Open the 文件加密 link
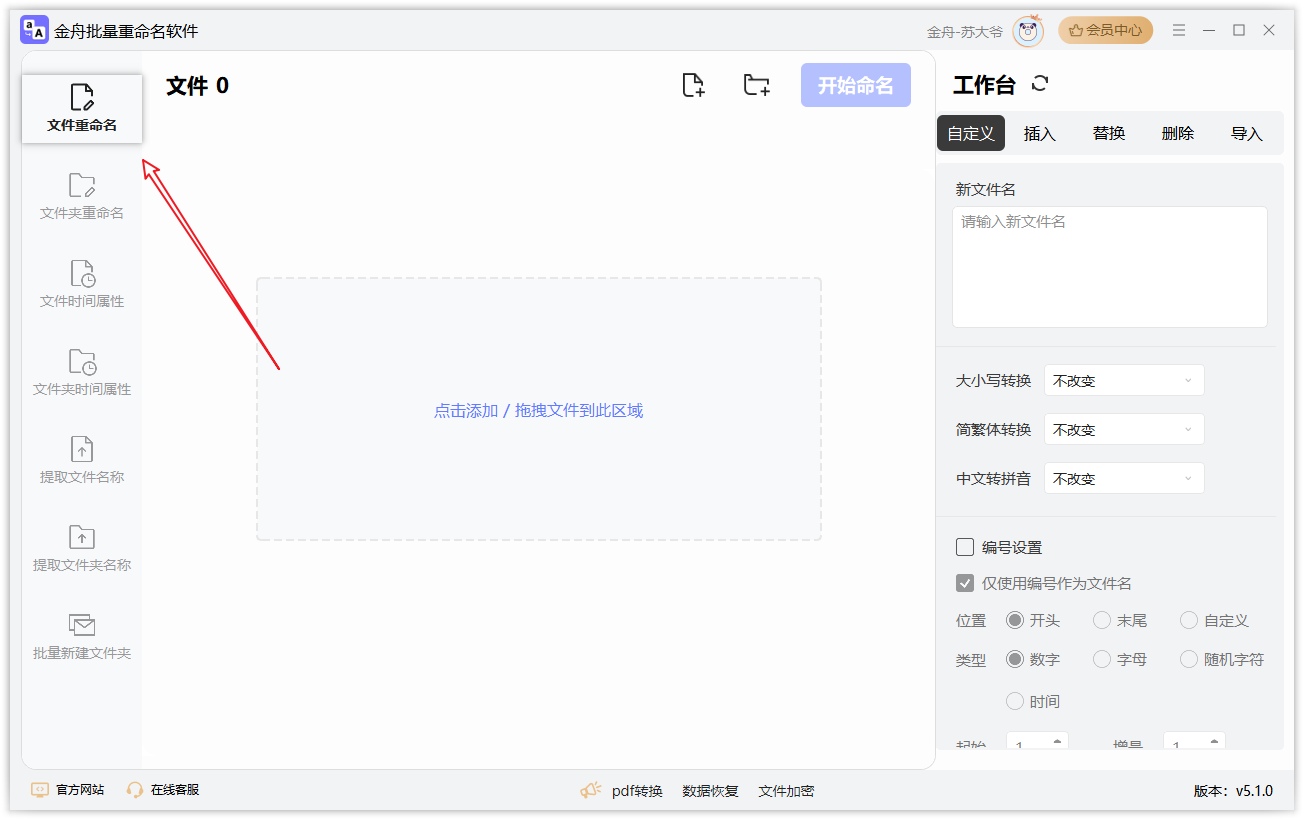 (x=786, y=791)
